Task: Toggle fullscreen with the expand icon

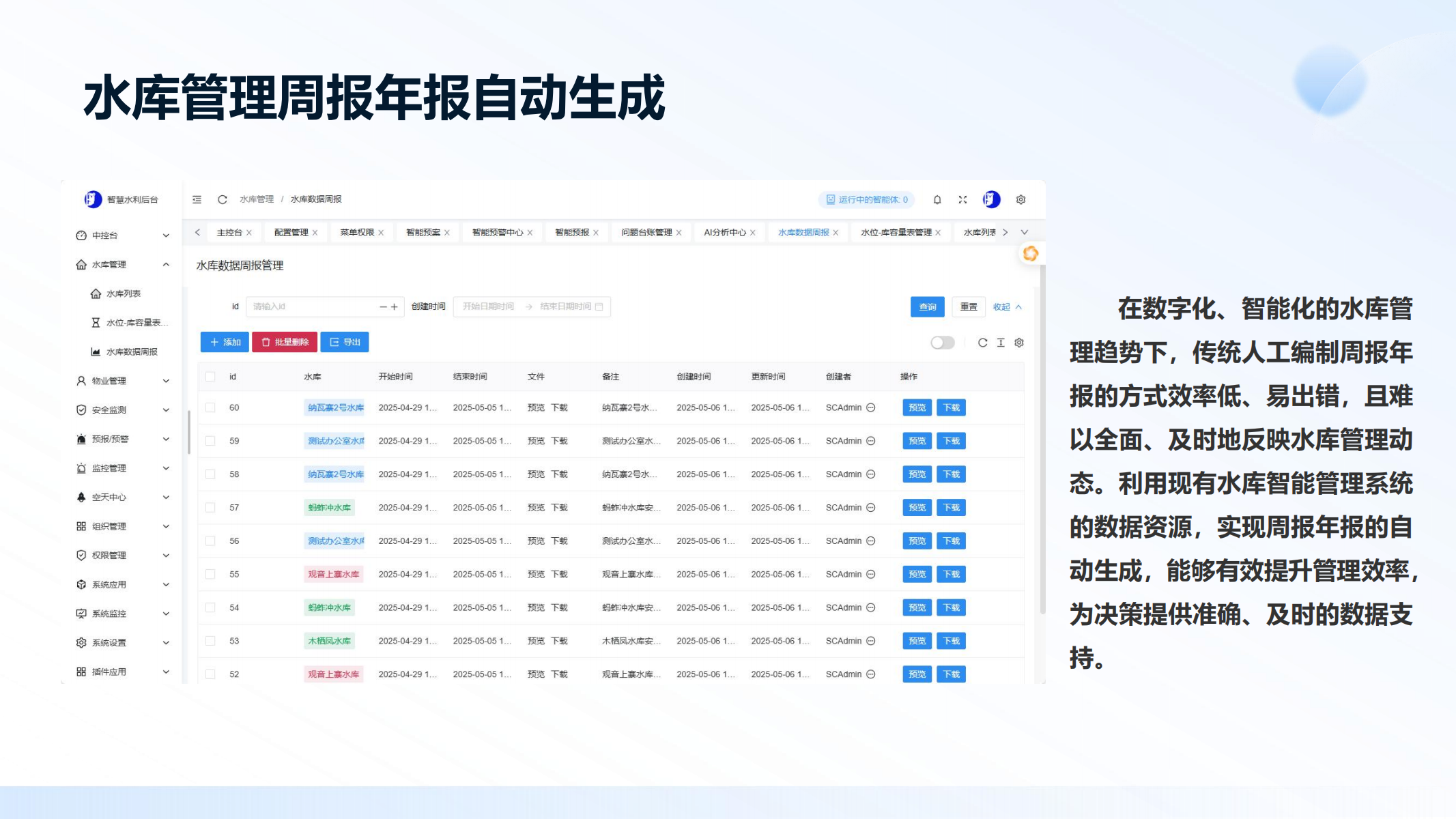Action: point(962,199)
